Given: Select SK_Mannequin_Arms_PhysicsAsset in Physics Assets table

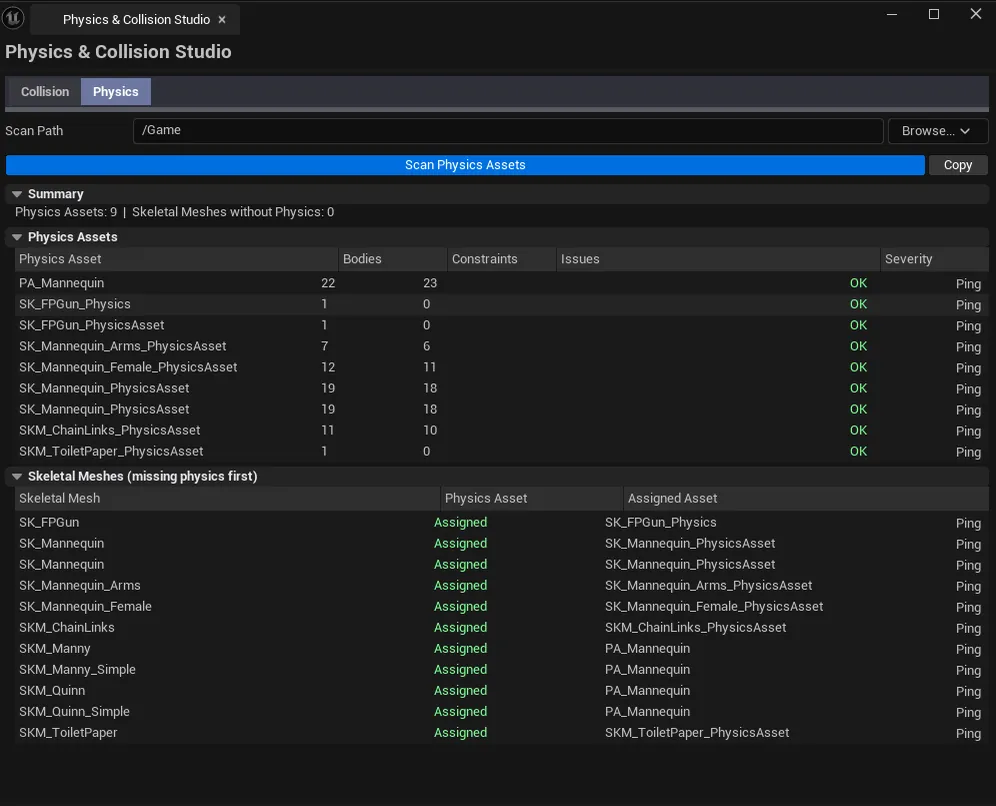Looking at the screenshot, I should 123,346.
